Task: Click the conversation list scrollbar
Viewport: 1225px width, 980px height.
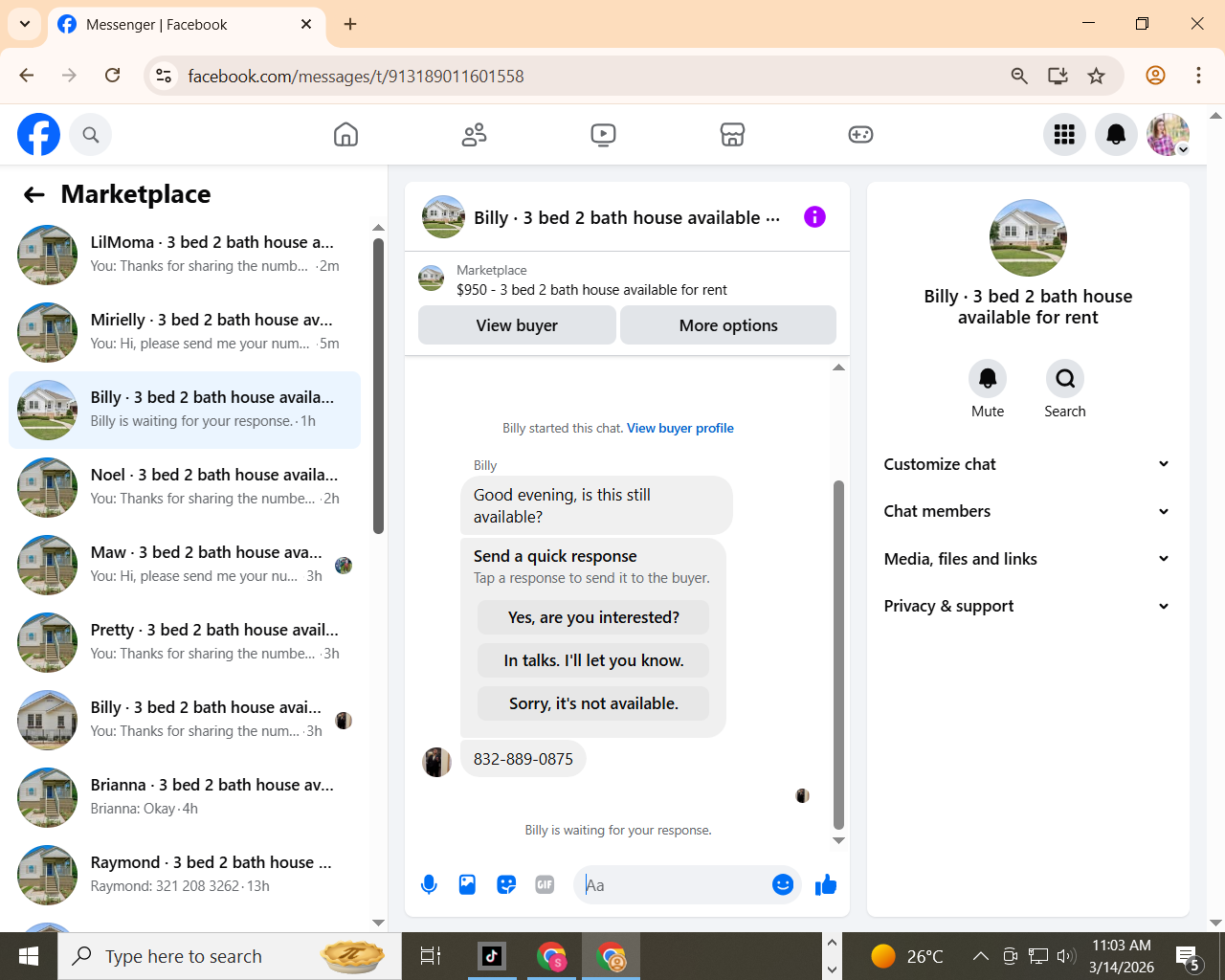Action: click(378, 385)
